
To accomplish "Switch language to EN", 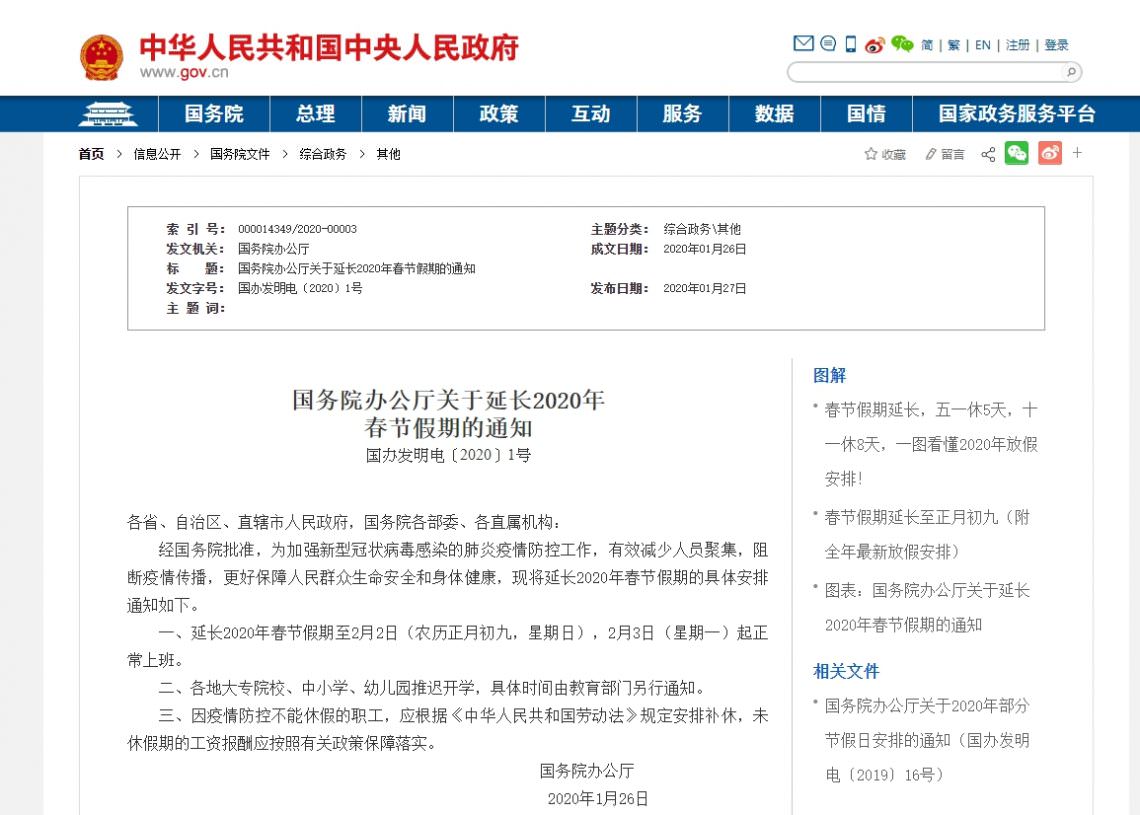I will tap(983, 45).
